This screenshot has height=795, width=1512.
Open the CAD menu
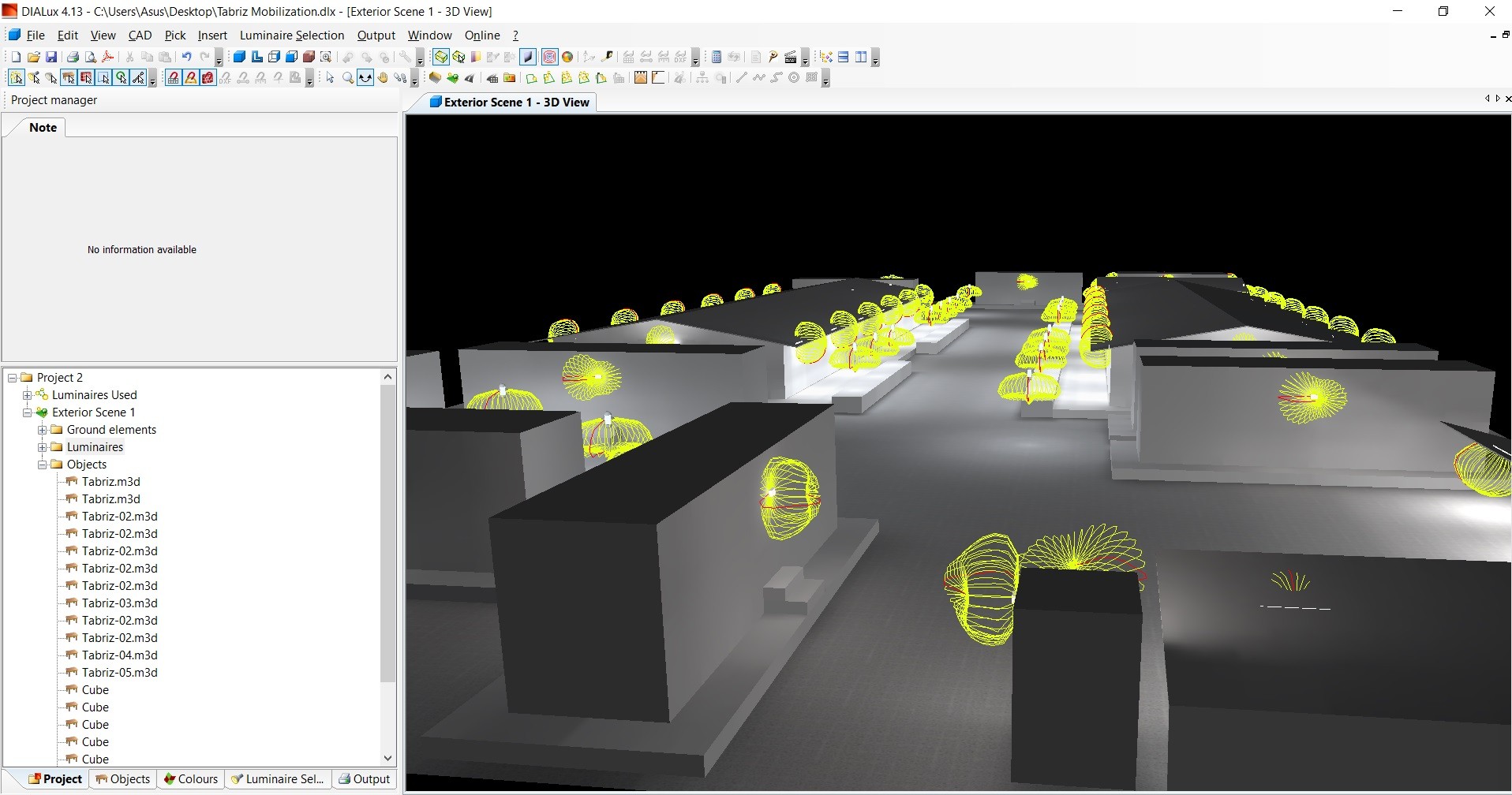click(140, 35)
